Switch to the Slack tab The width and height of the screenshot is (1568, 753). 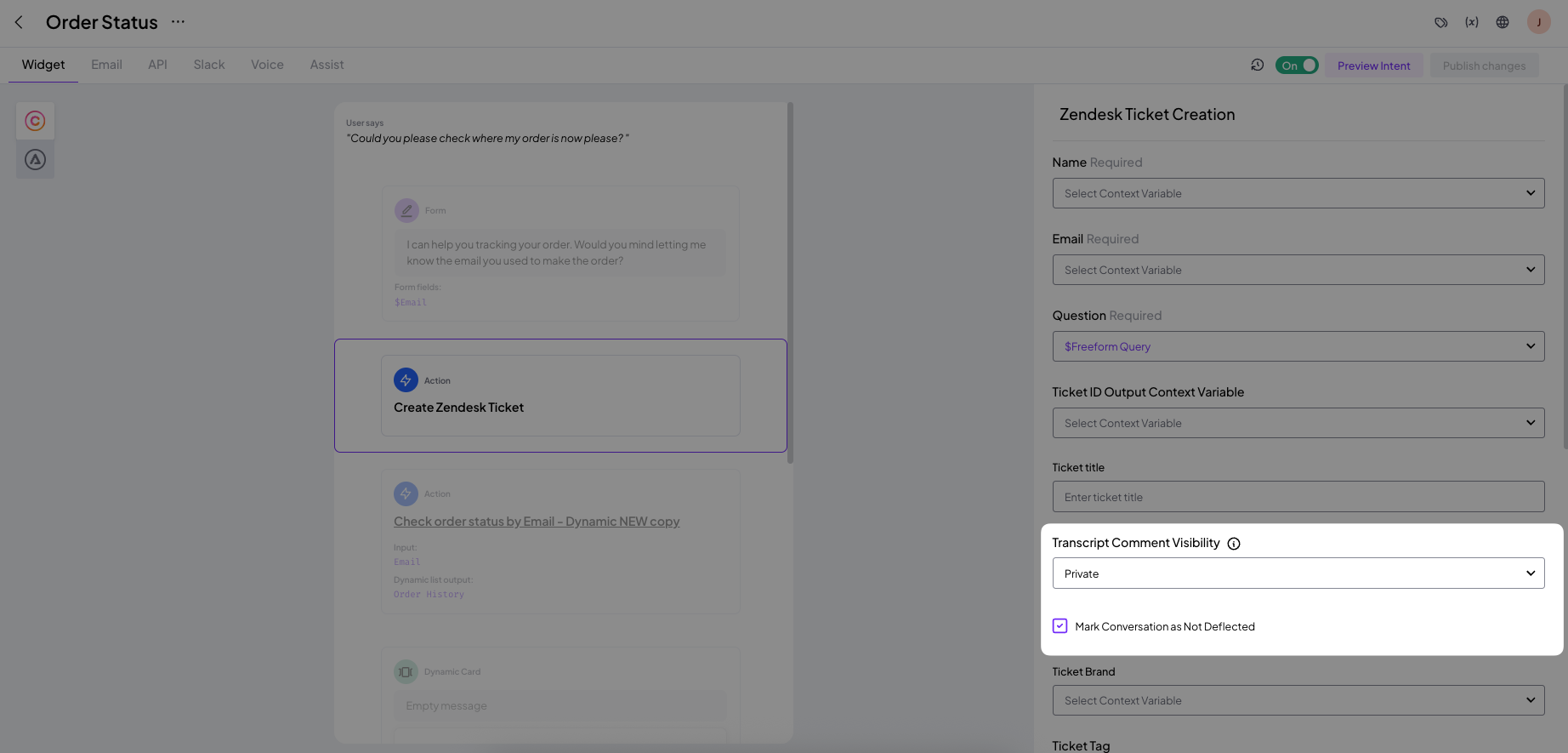pos(209,65)
